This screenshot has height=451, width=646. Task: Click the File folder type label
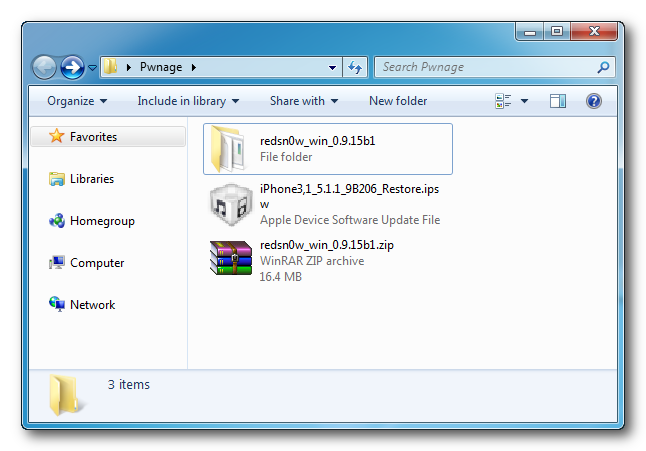tap(286, 157)
